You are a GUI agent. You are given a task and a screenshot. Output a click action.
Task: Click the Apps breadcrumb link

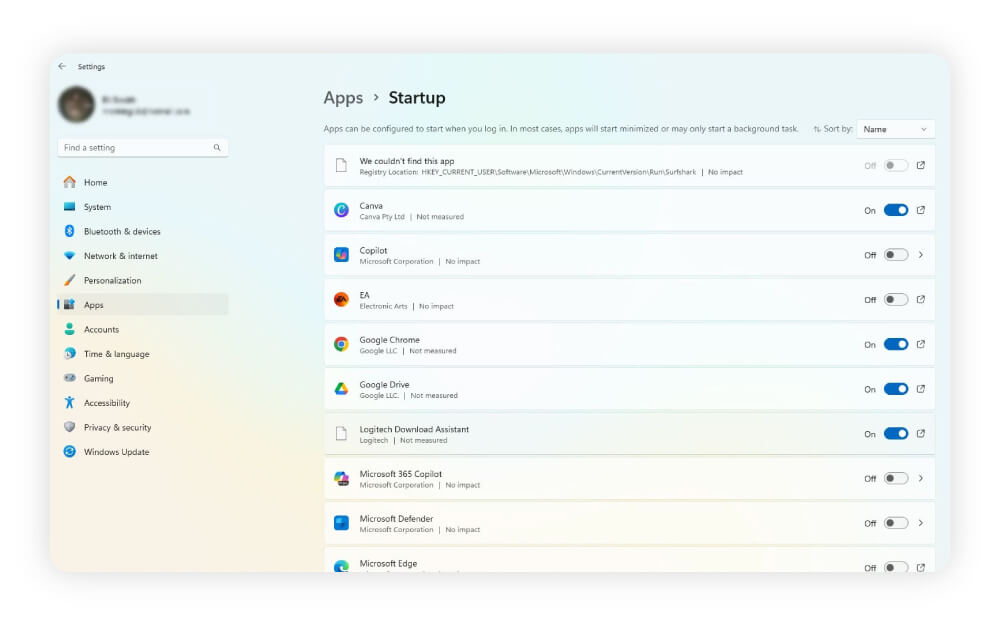coord(343,98)
